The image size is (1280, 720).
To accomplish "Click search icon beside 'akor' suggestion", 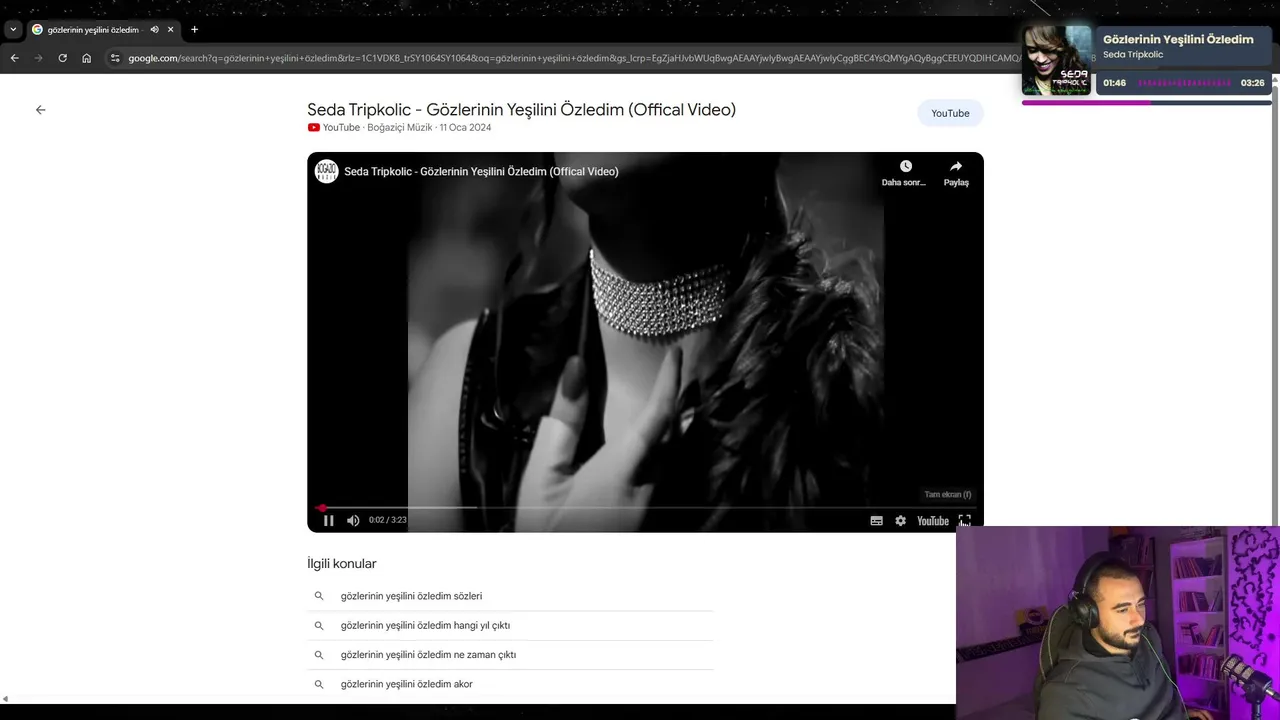I will pos(319,684).
